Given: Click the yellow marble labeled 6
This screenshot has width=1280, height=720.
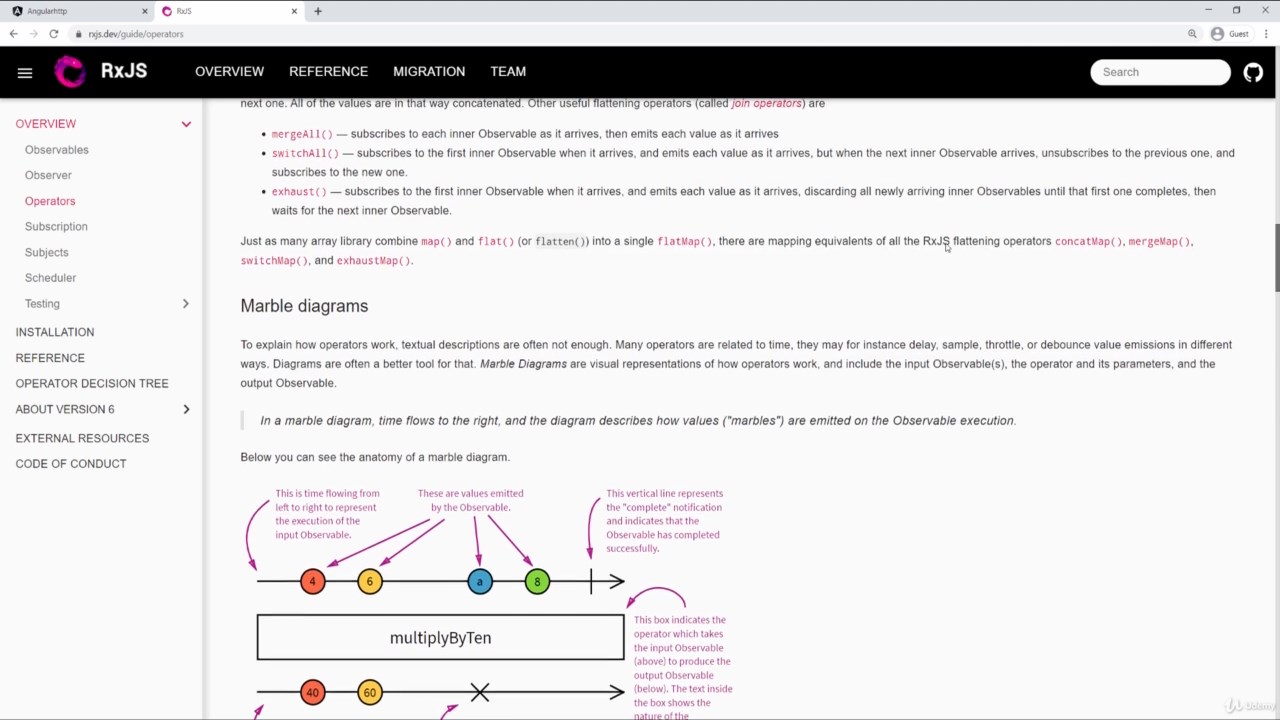Looking at the screenshot, I should (370, 581).
